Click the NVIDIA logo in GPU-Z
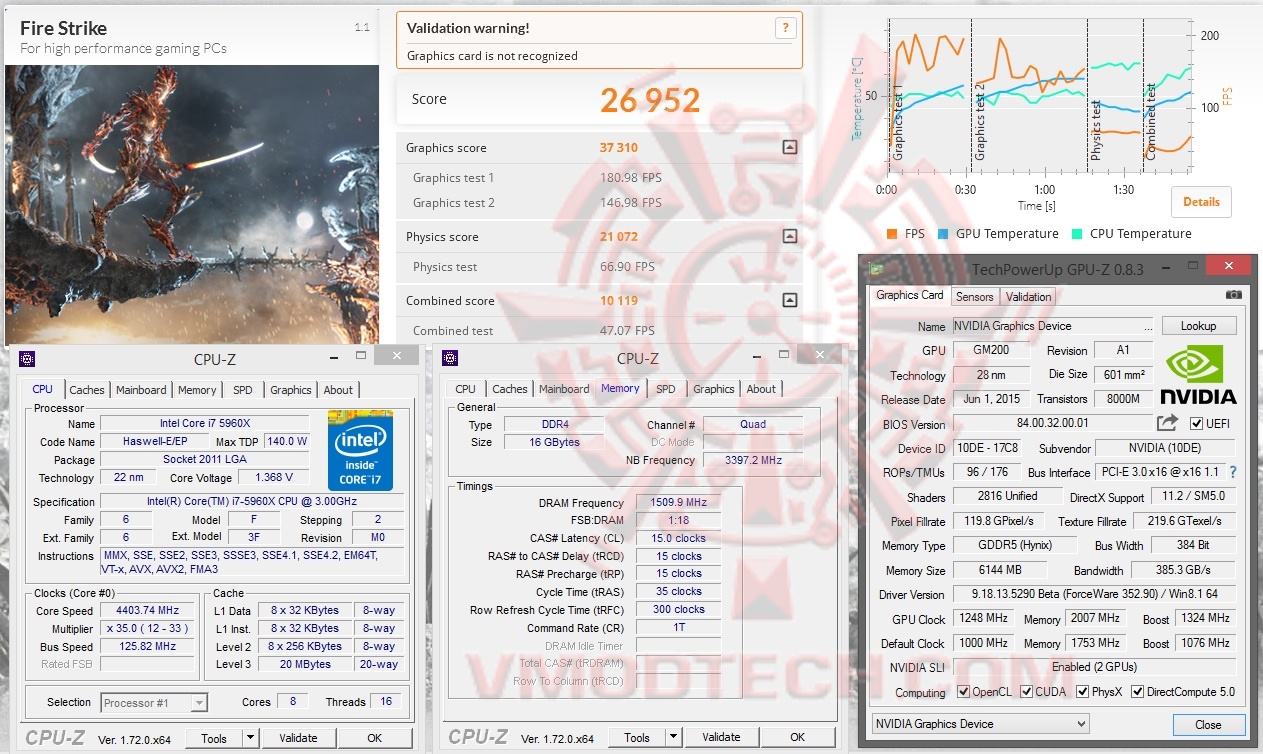1263x754 pixels. [1199, 374]
